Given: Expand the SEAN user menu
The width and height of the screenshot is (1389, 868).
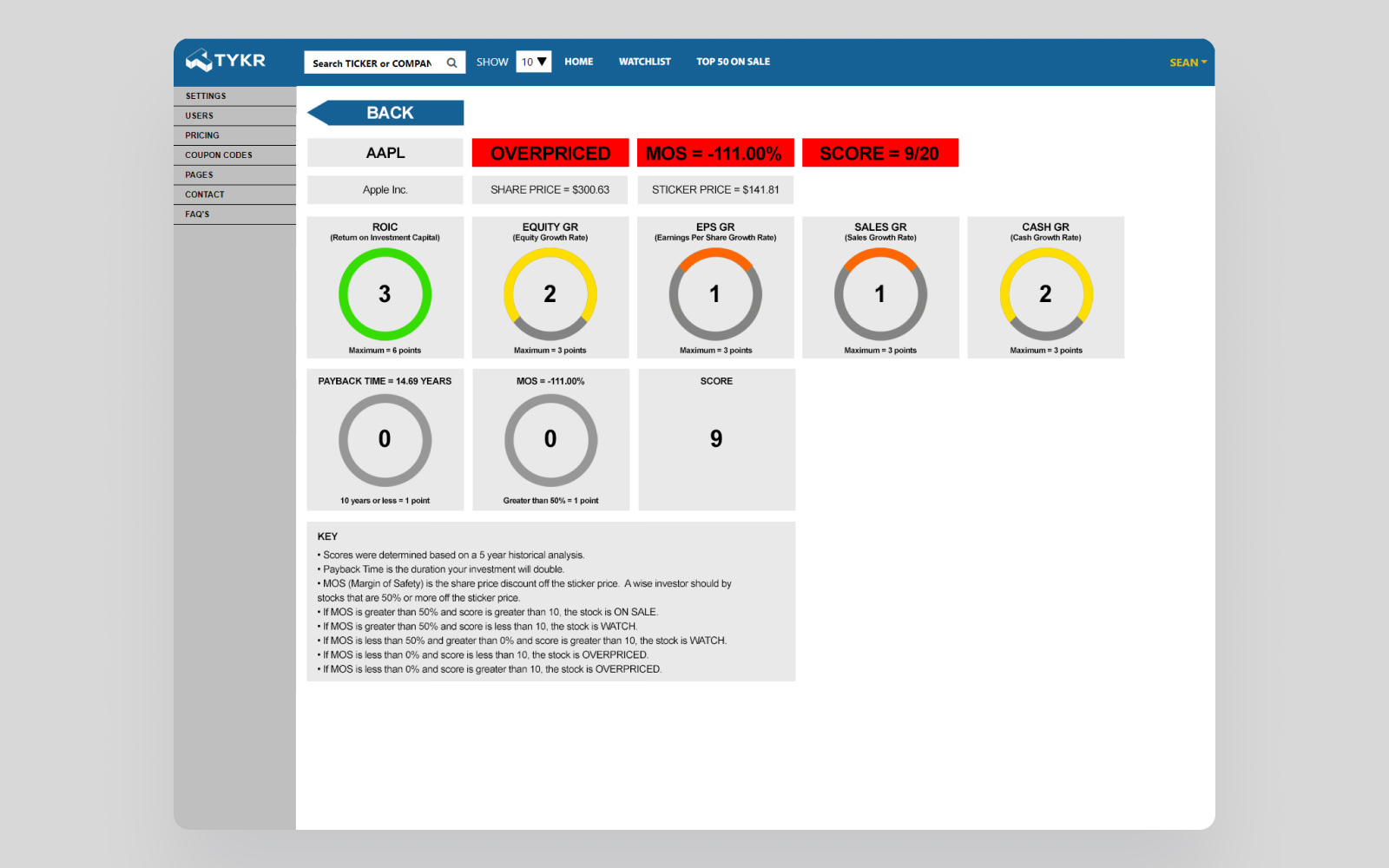Looking at the screenshot, I should [1188, 62].
